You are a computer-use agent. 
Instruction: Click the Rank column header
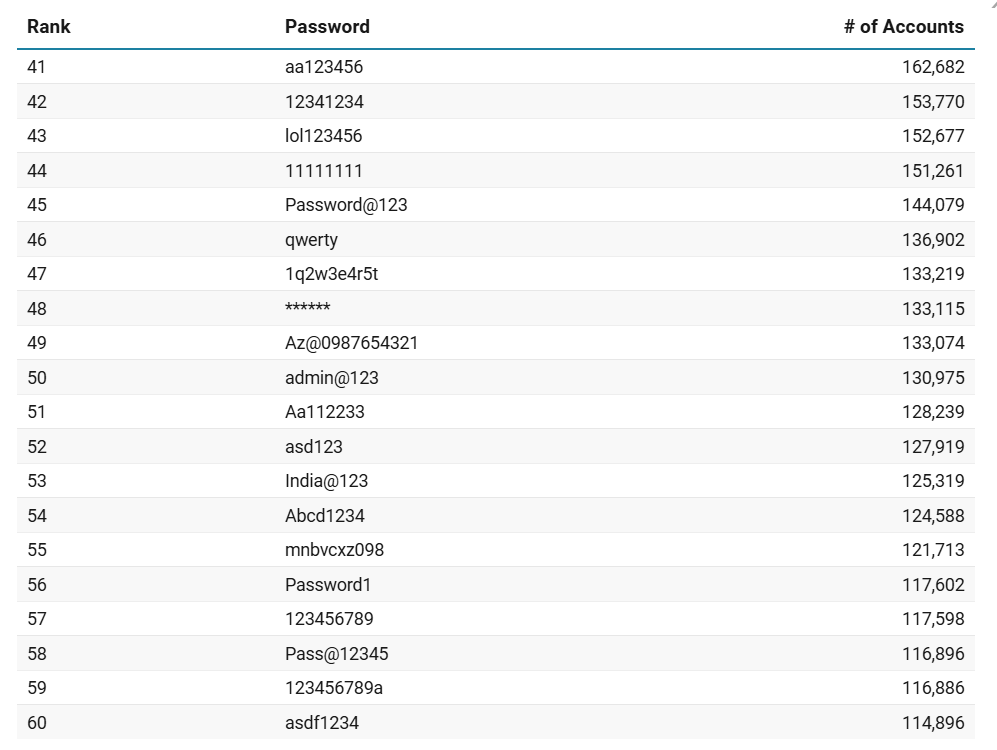click(x=49, y=27)
